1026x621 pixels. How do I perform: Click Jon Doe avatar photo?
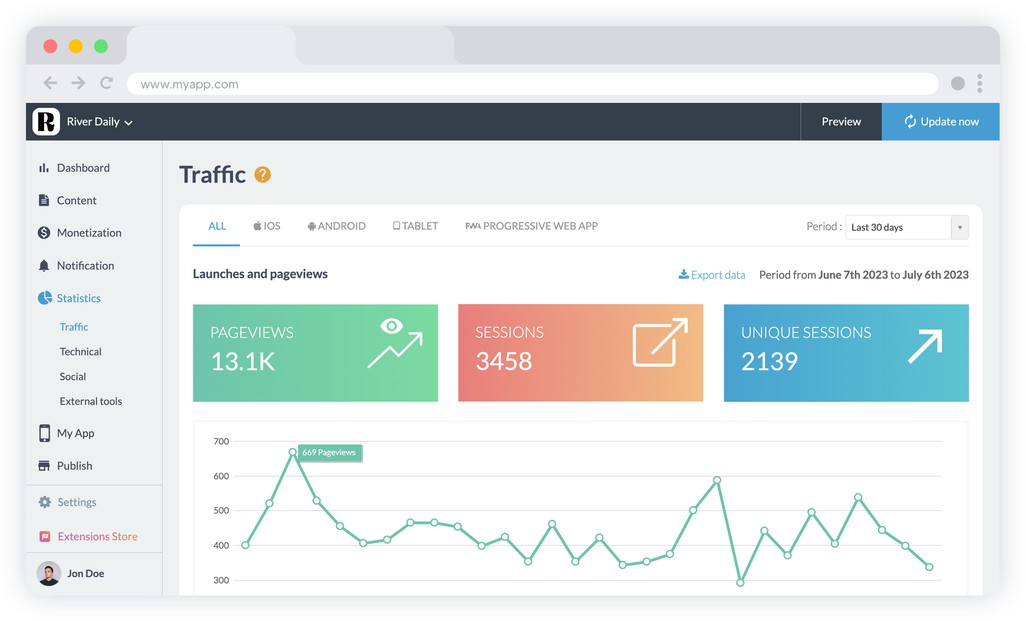click(x=48, y=573)
